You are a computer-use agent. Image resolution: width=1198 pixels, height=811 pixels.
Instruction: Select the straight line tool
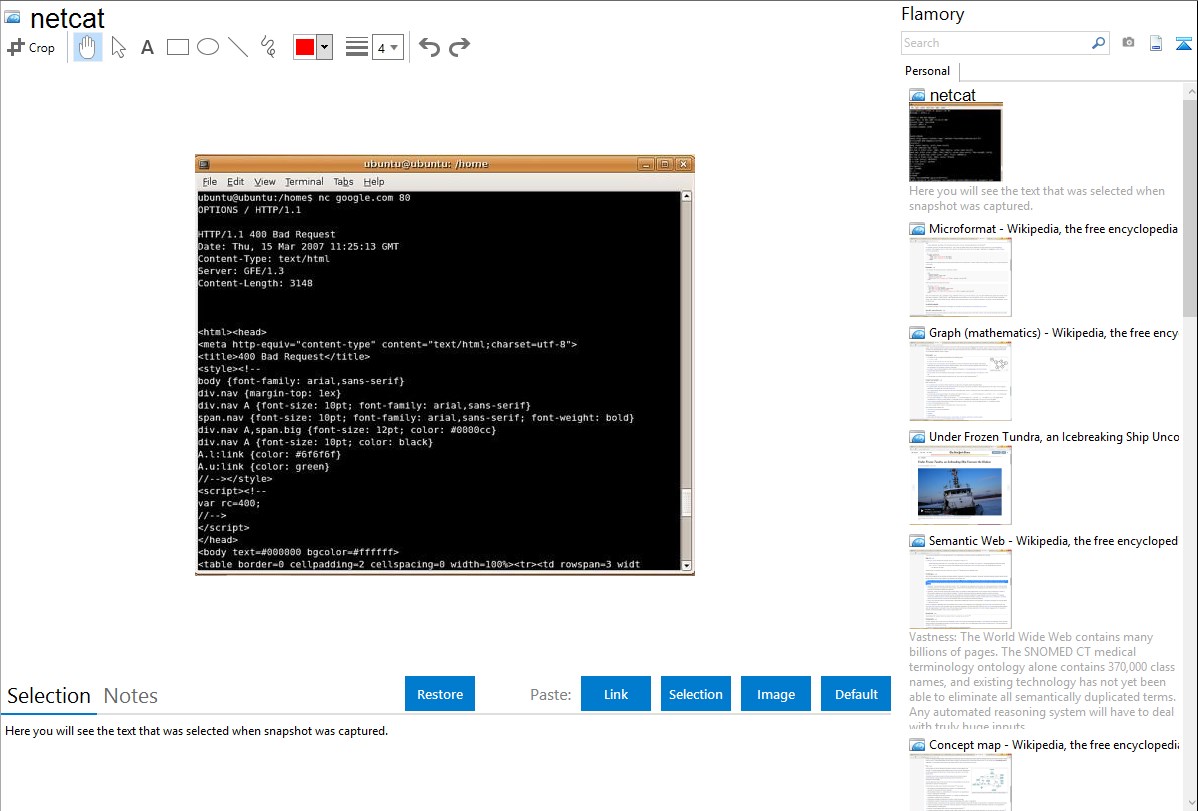tap(238, 47)
